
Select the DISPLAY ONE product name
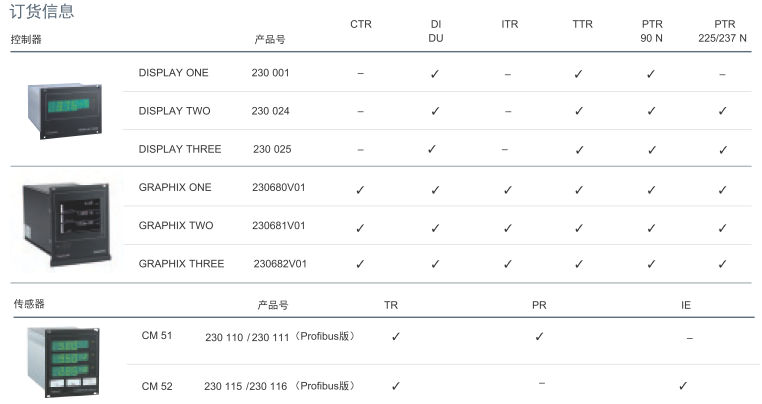[x=173, y=73]
